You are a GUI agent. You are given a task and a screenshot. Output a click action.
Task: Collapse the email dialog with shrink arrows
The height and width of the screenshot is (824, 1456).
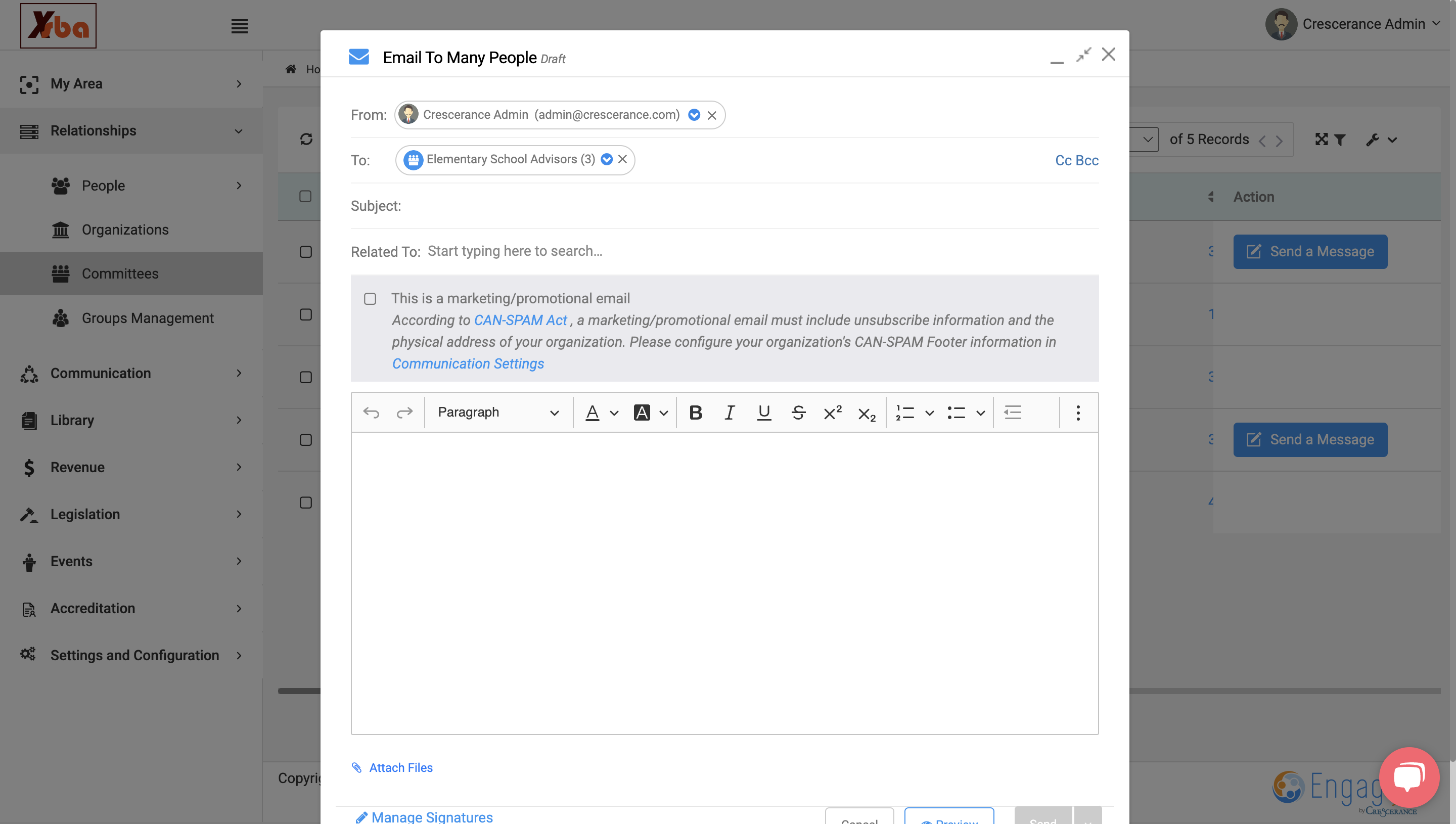[1083, 54]
